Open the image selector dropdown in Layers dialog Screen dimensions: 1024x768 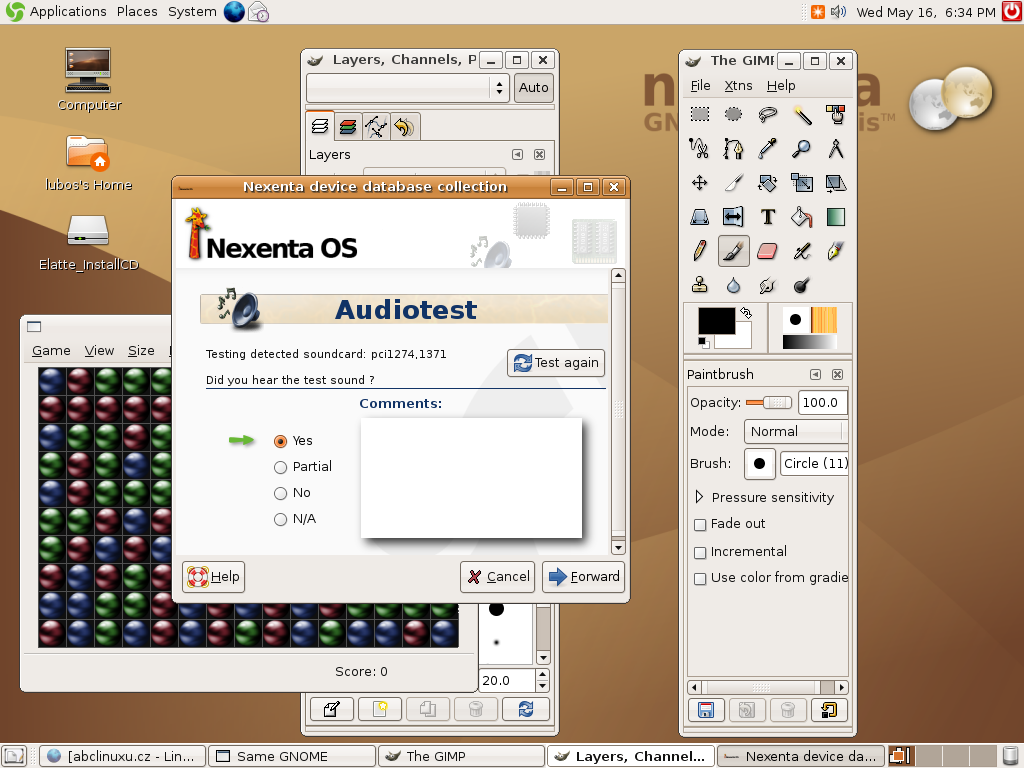coord(408,88)
